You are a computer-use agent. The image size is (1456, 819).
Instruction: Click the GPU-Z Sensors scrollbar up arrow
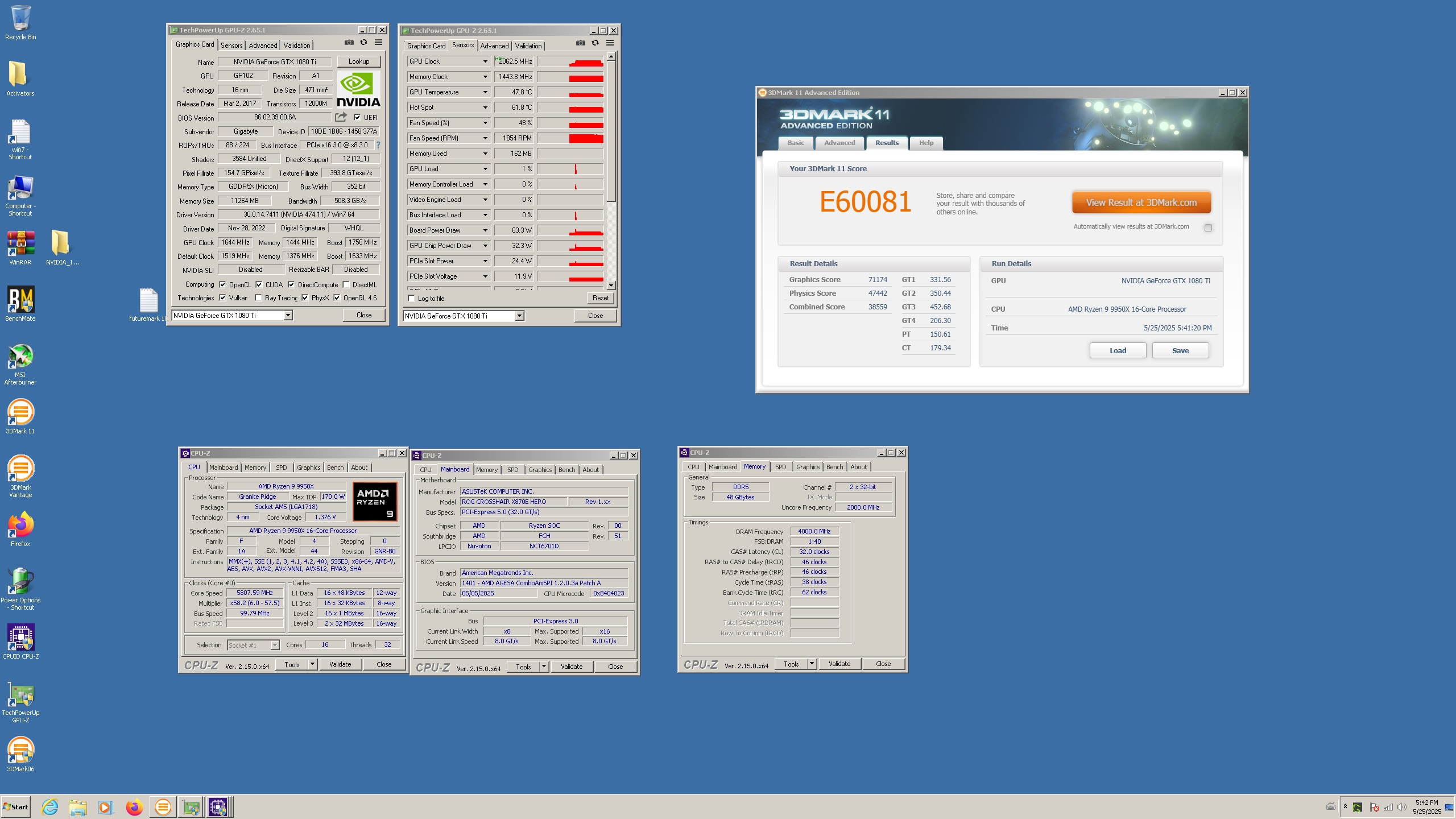click(x=611, y=56)
